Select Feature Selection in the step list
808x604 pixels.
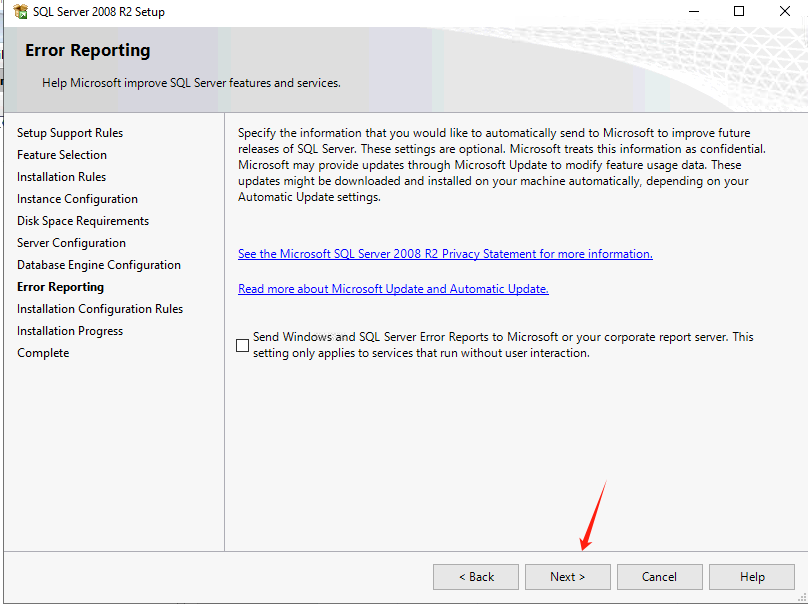coord(62,155)
